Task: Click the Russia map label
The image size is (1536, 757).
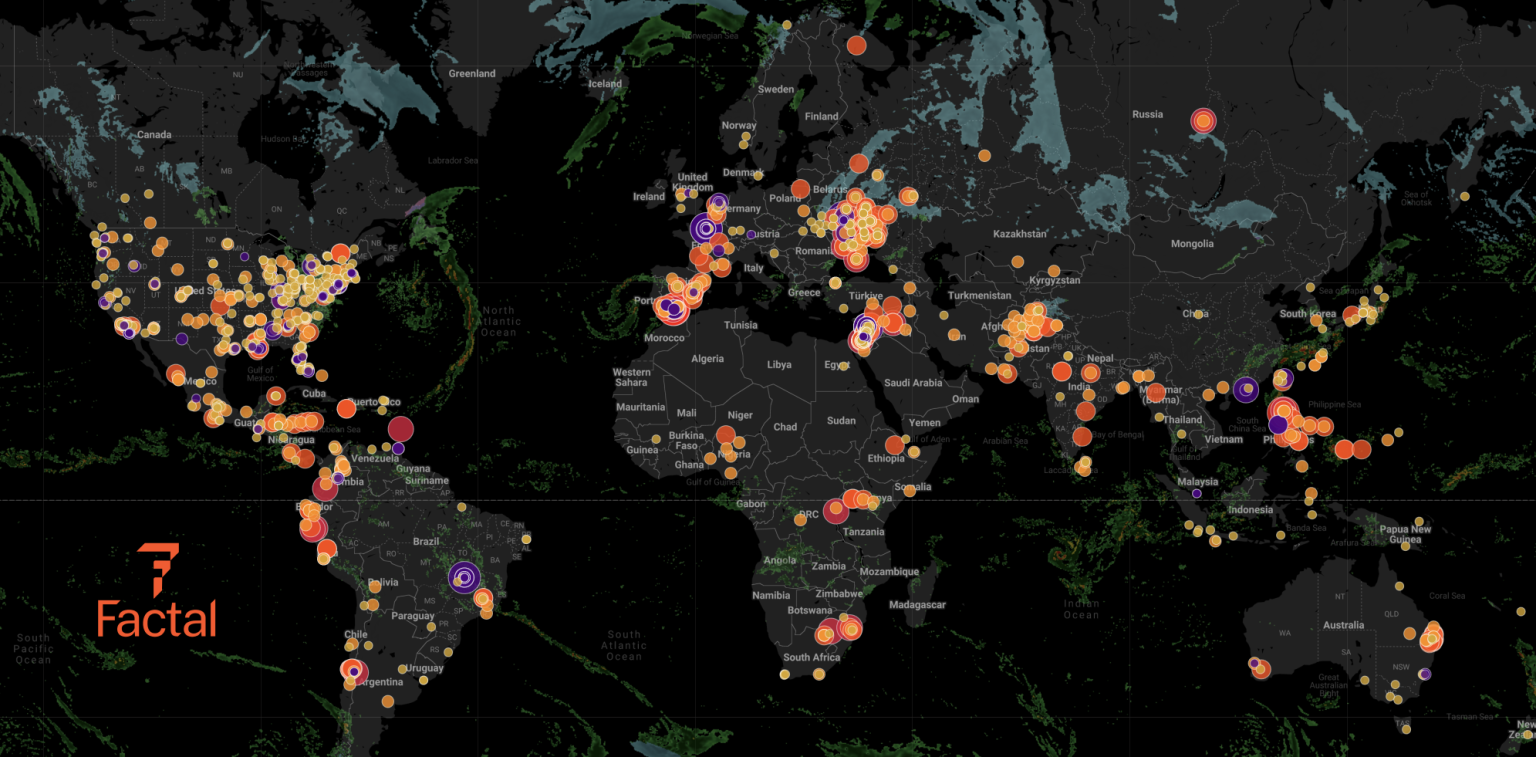Action: [1148, 114]
